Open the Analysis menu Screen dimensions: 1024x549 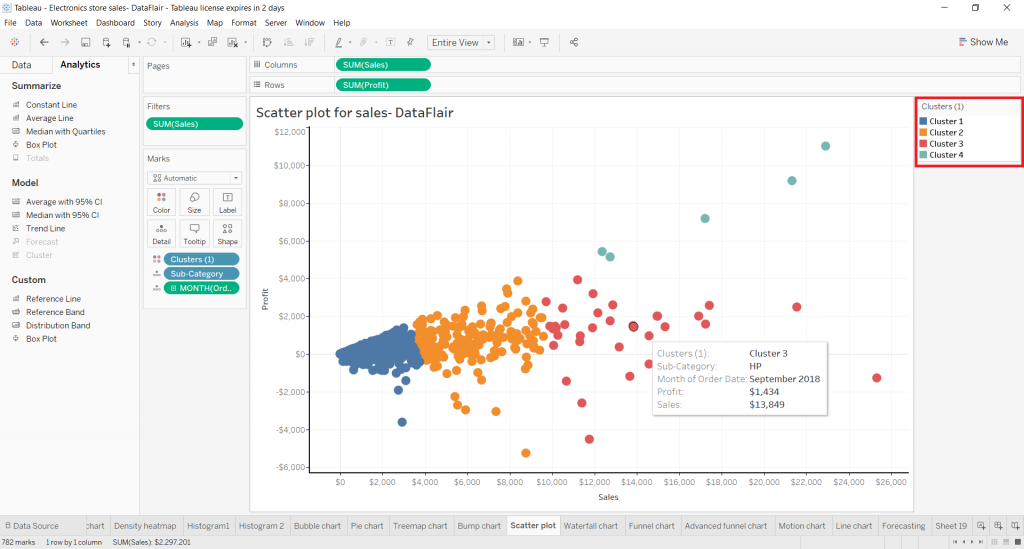tap(184, 23)
